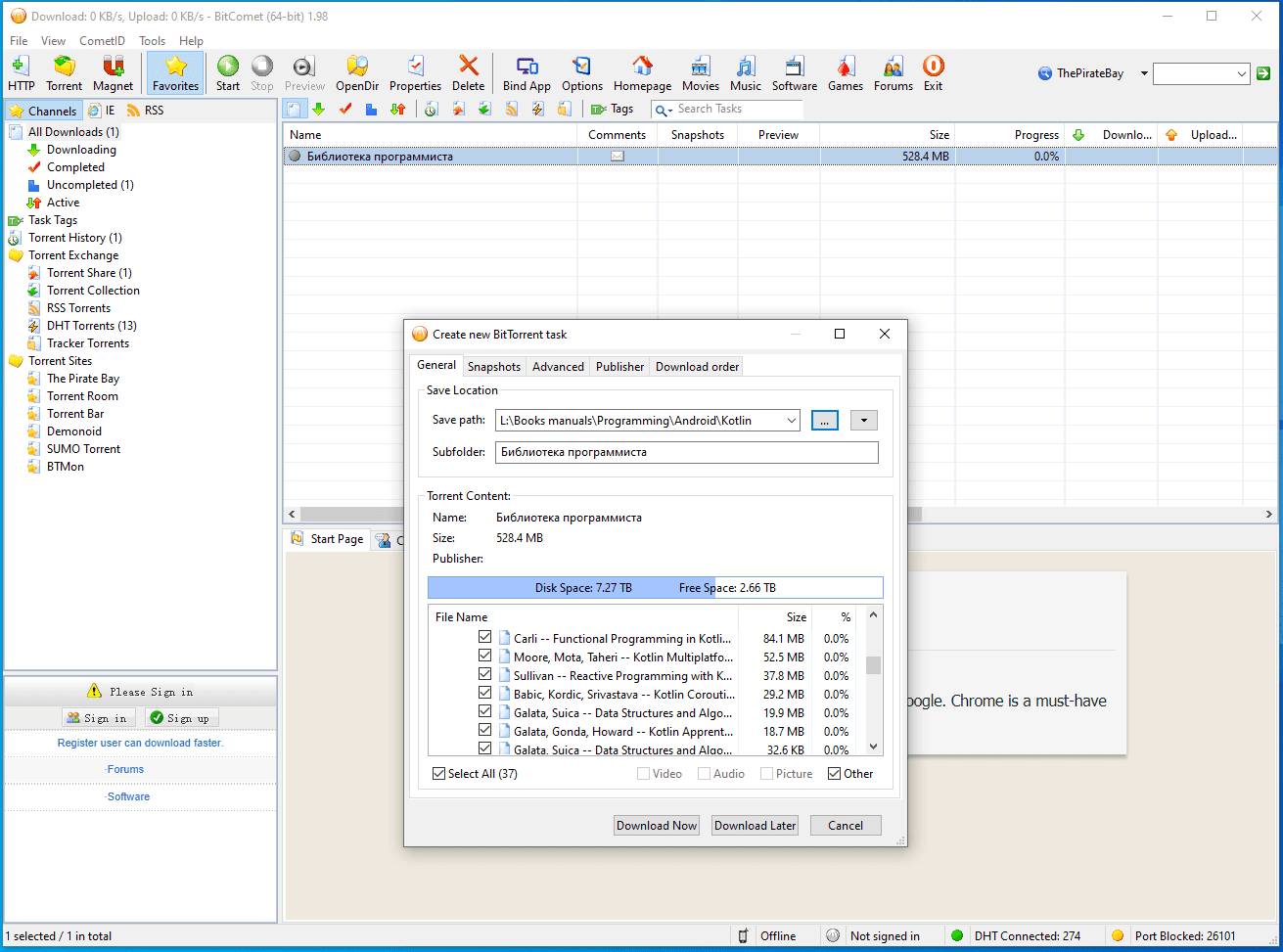Viewport: 1283px width, 952px height.
Task: Click the task list horizontal scrollbar left arrow
Action: click(292, 514)
